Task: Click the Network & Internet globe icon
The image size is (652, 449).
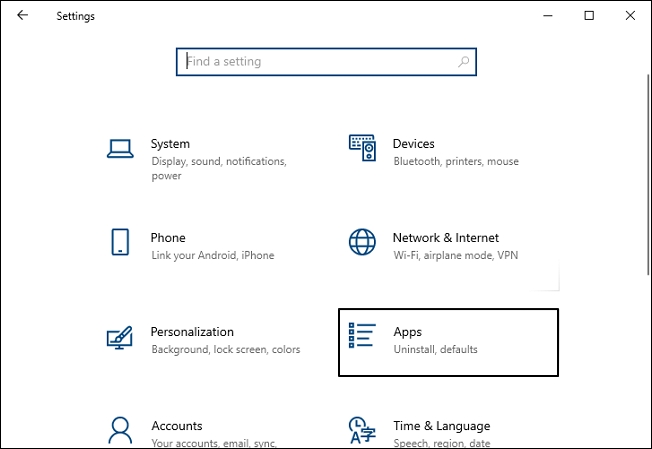Action: pos(362,242)
